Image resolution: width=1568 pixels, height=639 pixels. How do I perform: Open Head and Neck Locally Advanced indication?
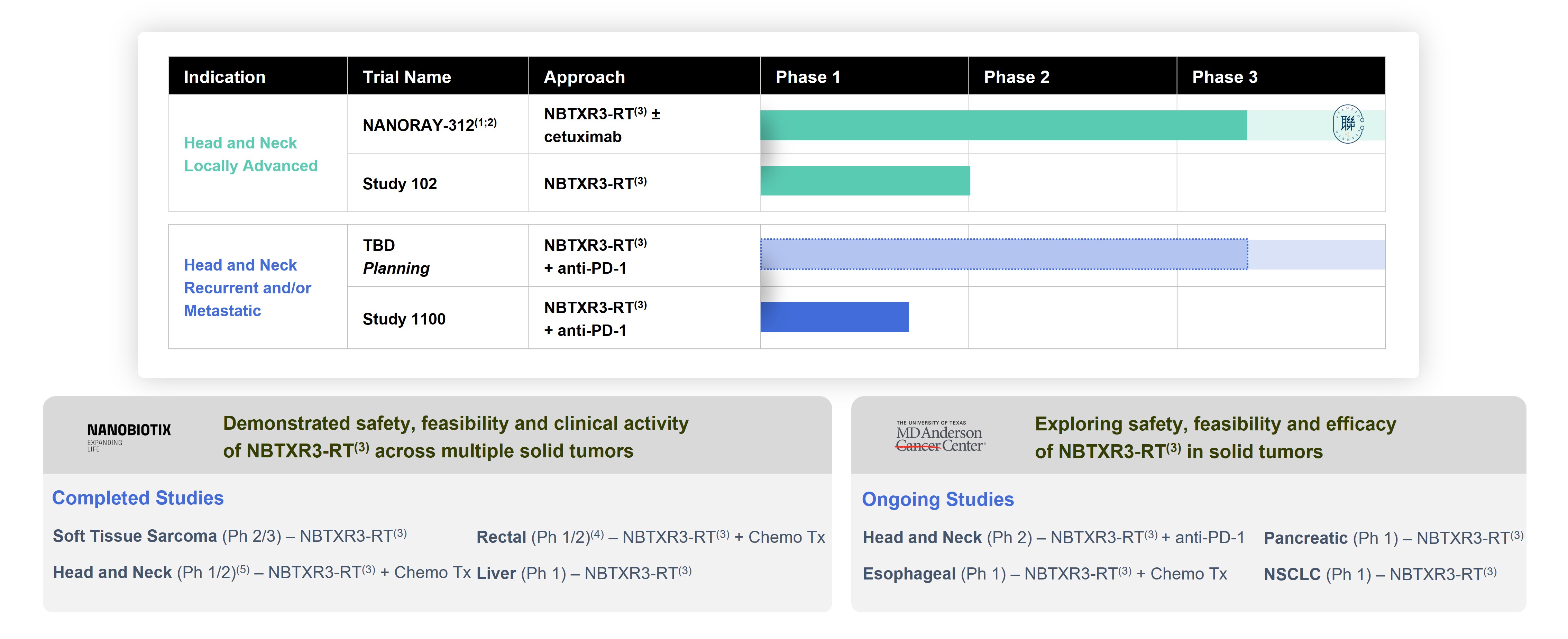click(x=250, y=154)
